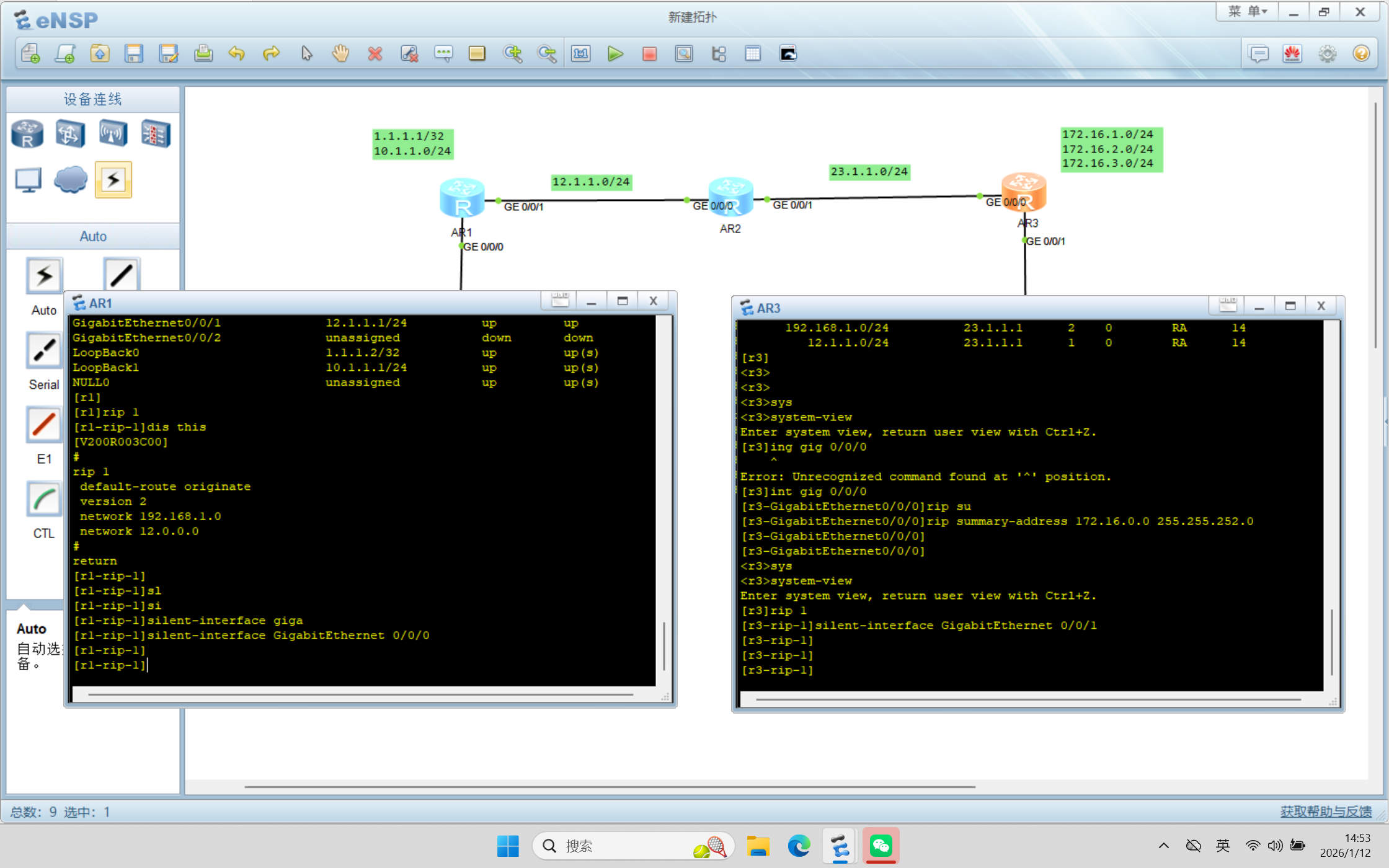The image size is (1389, 868).
Task: Select the hand pan tool
Action: click(x=340, y=54)
